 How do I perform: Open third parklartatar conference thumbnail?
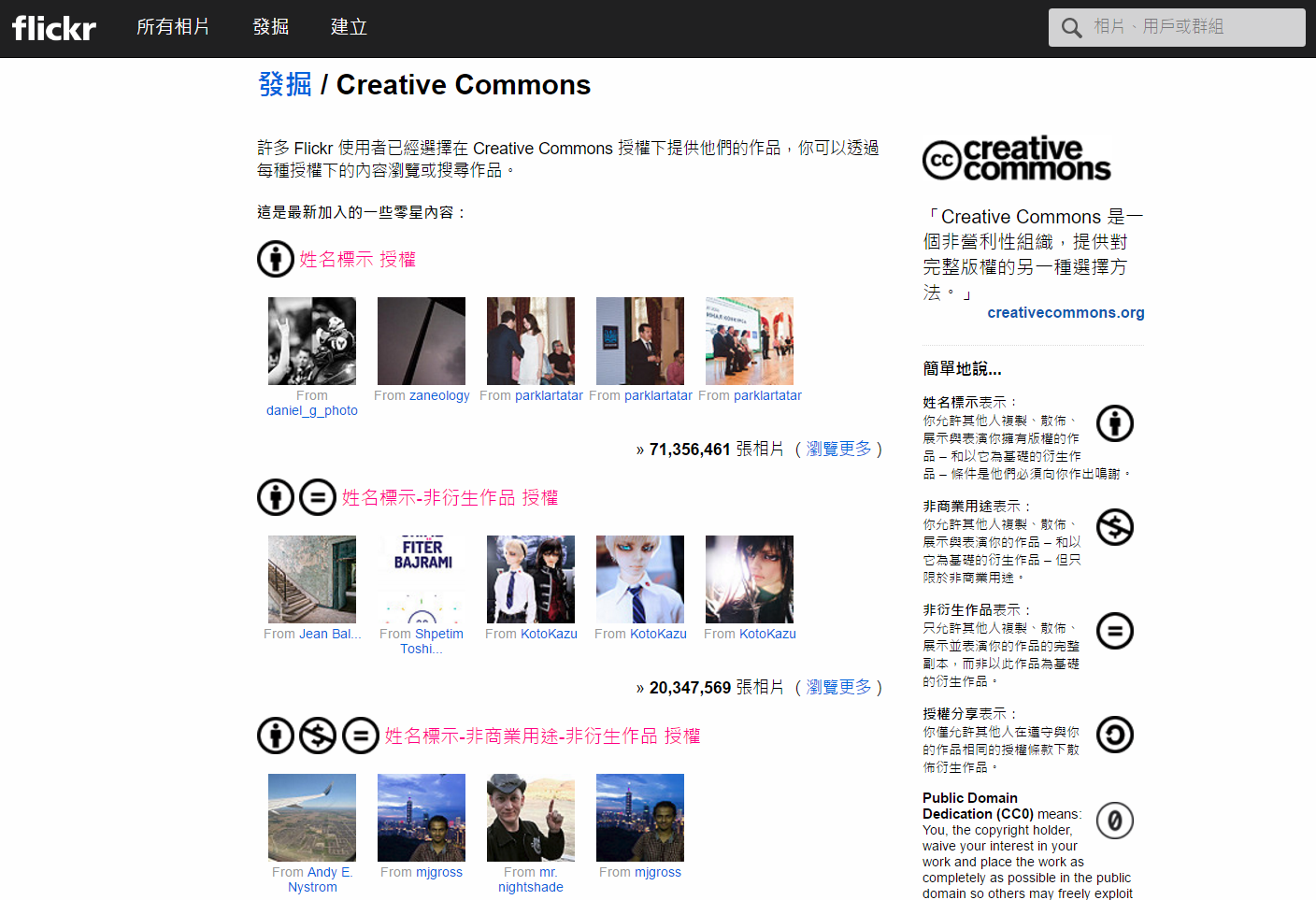pyautogui.click(x=750, y=341)
